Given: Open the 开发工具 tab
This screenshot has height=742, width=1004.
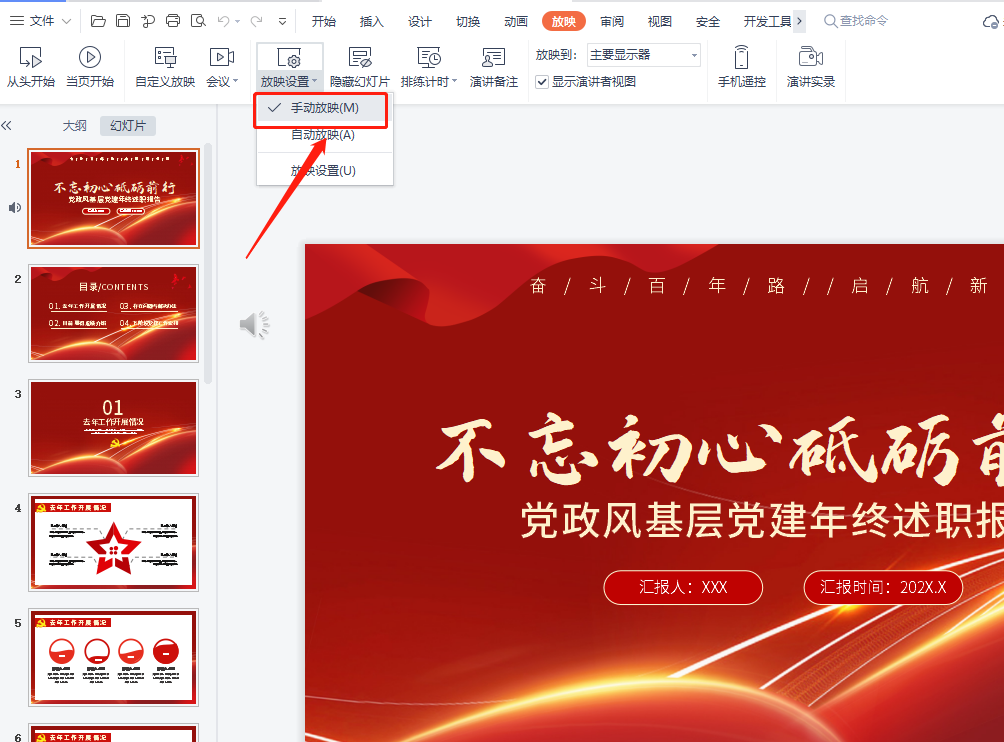Looking at the screenshot, I should pos(767,22).
